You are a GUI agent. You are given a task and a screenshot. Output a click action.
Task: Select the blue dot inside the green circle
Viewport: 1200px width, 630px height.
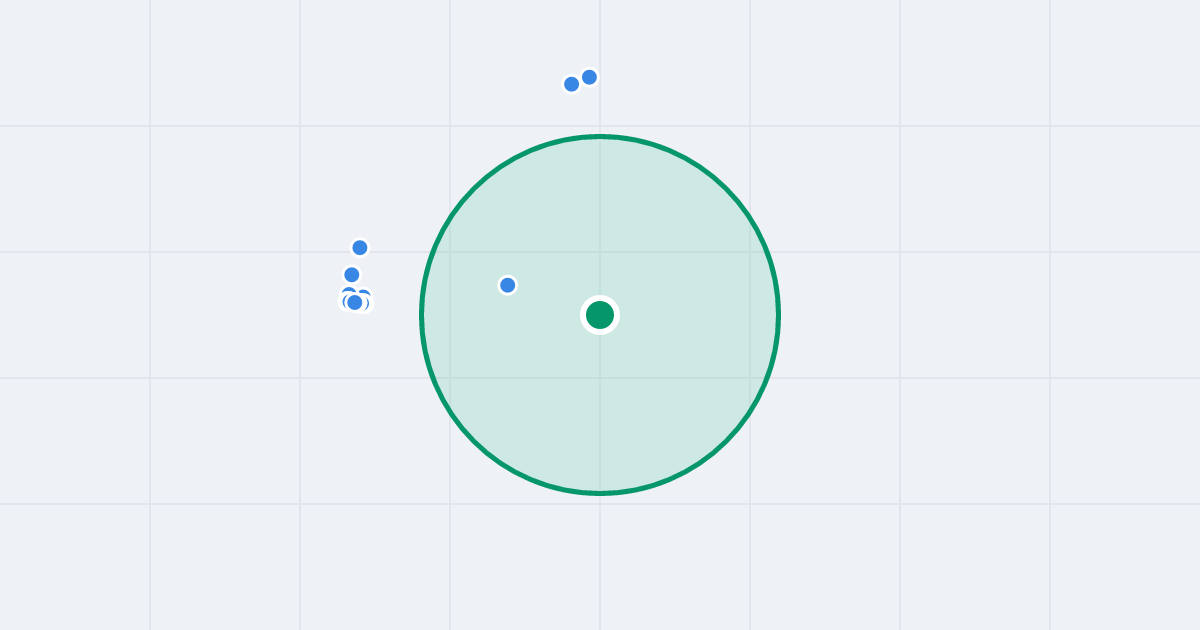point(508,285)
